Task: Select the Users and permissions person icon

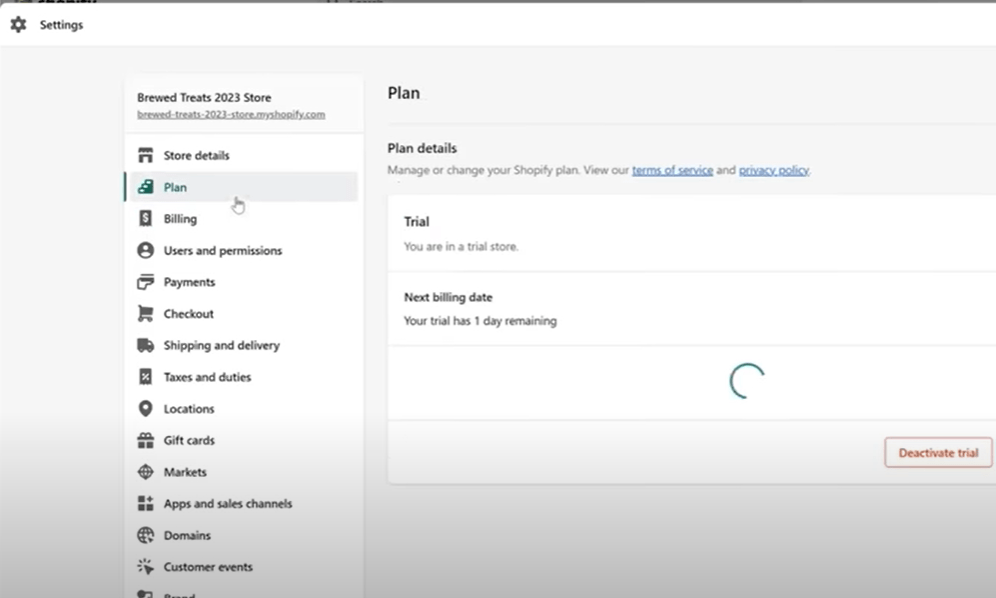Action: 145,250
